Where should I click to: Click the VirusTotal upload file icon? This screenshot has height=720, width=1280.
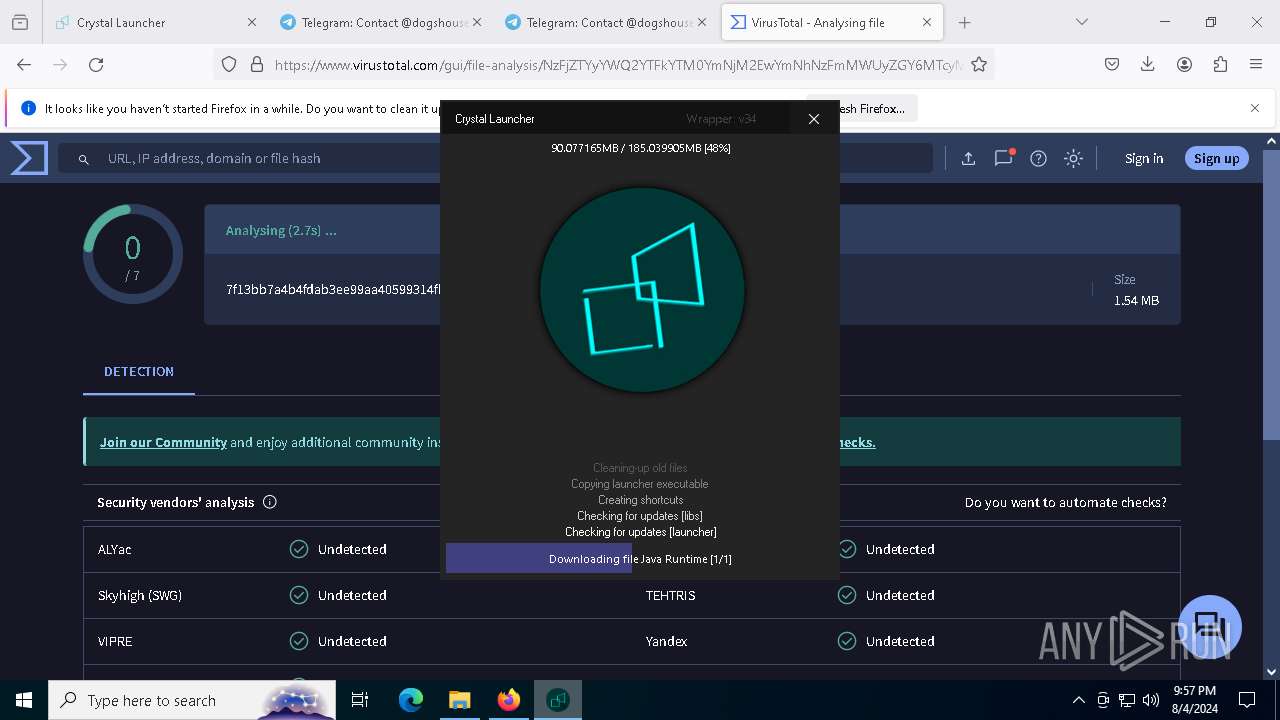[x=968, y=158]
